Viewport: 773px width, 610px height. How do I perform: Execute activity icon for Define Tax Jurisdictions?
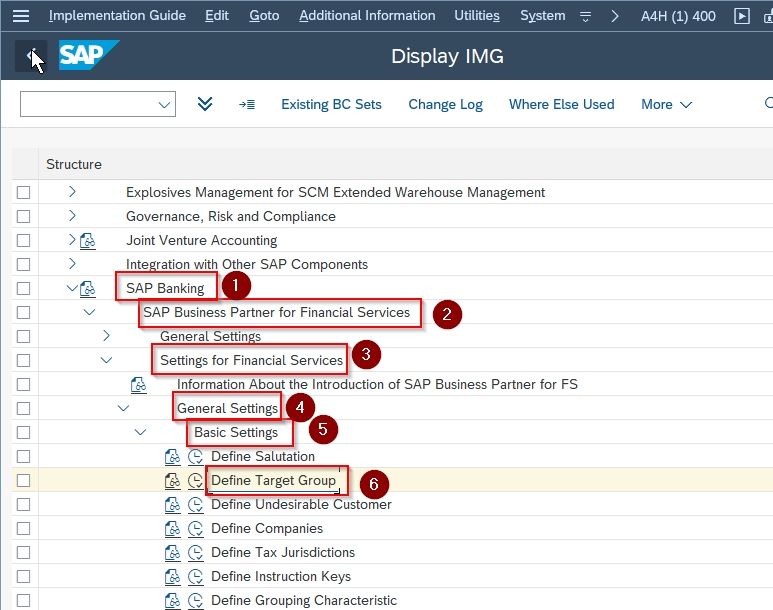[x=196, y=553]
